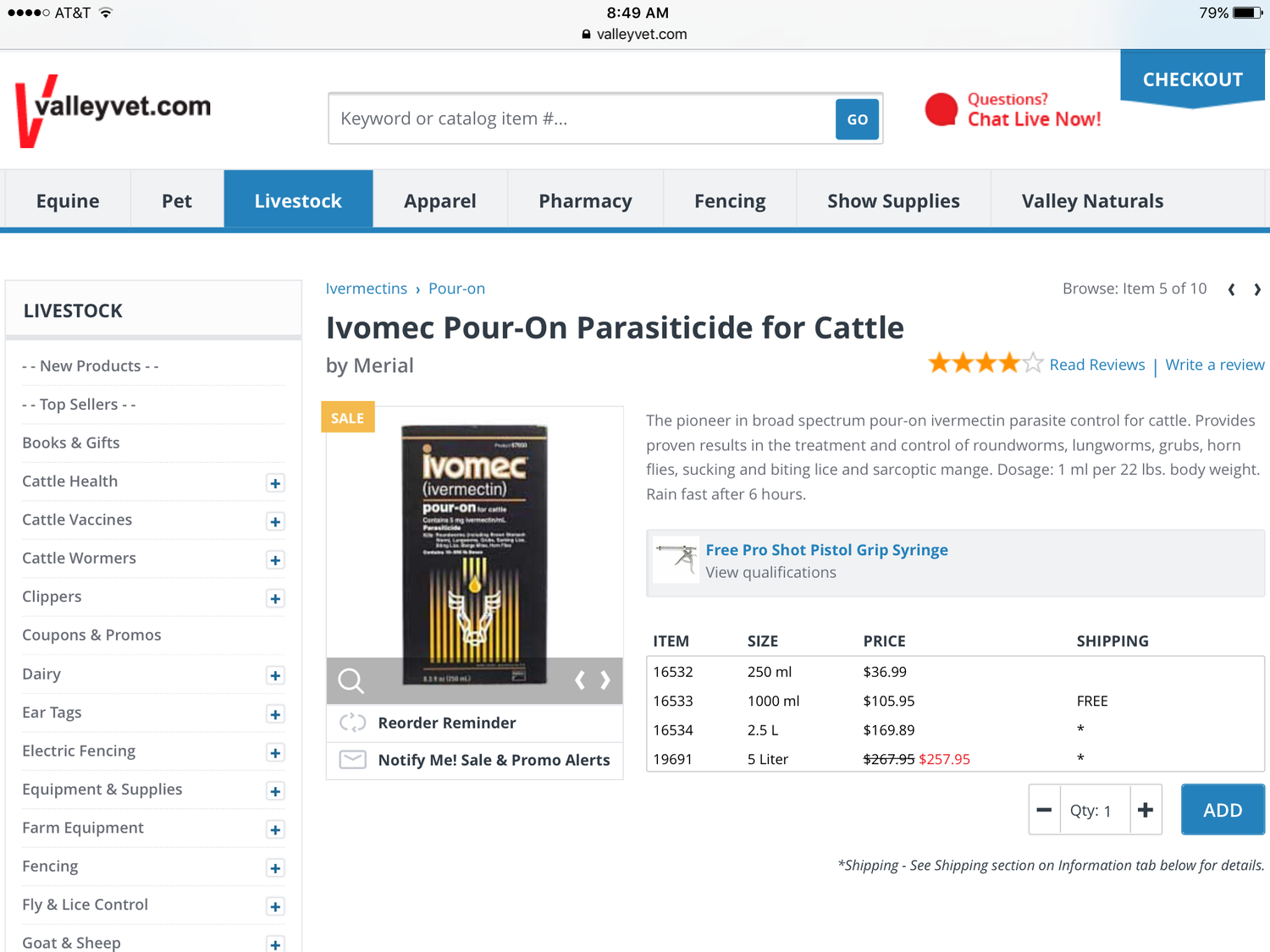Go to previous browse item arrow
The width and height of the screenshot is (1270, 952).
point(1231,289)
